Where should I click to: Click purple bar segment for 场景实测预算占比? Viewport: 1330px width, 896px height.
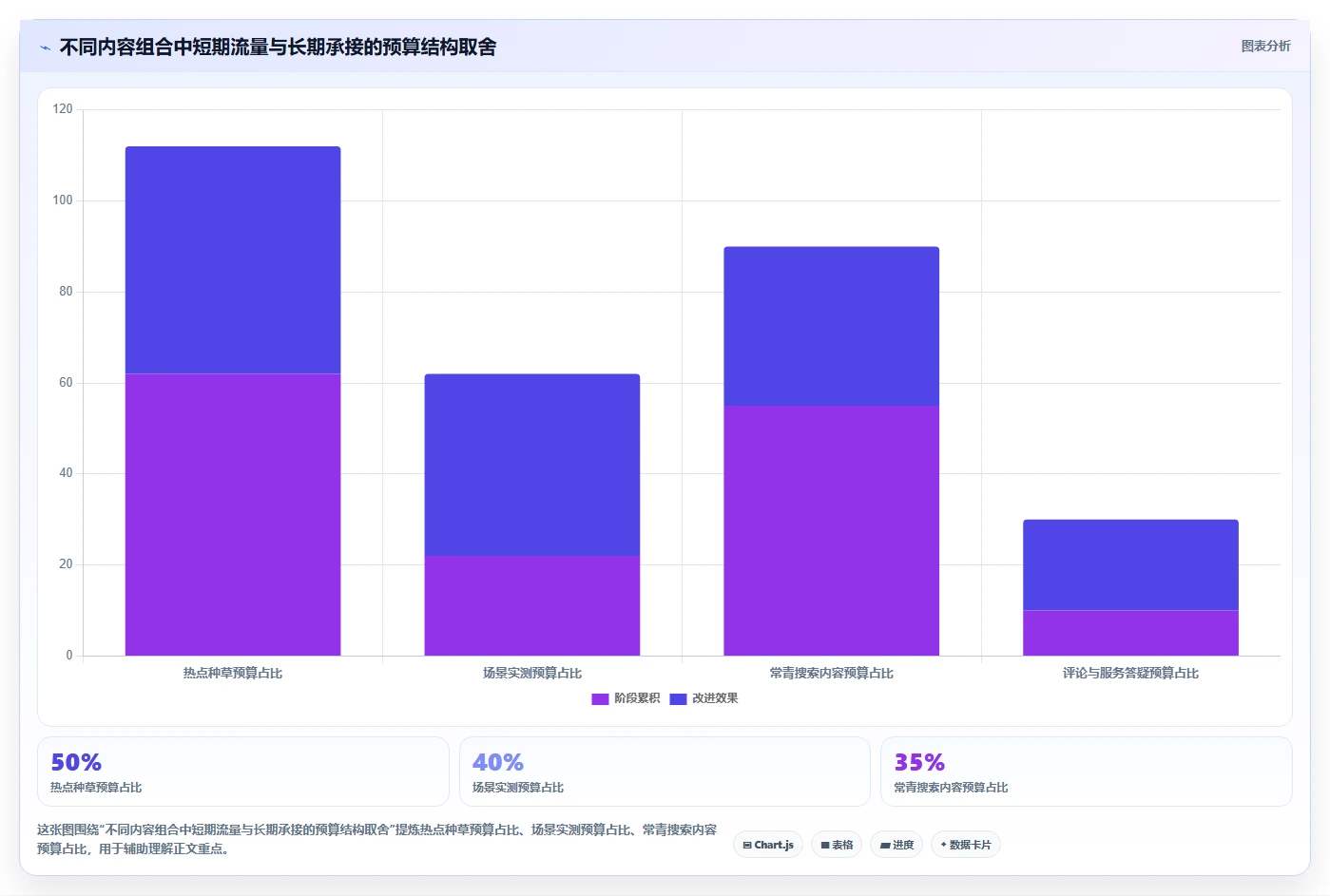(532, 605)
